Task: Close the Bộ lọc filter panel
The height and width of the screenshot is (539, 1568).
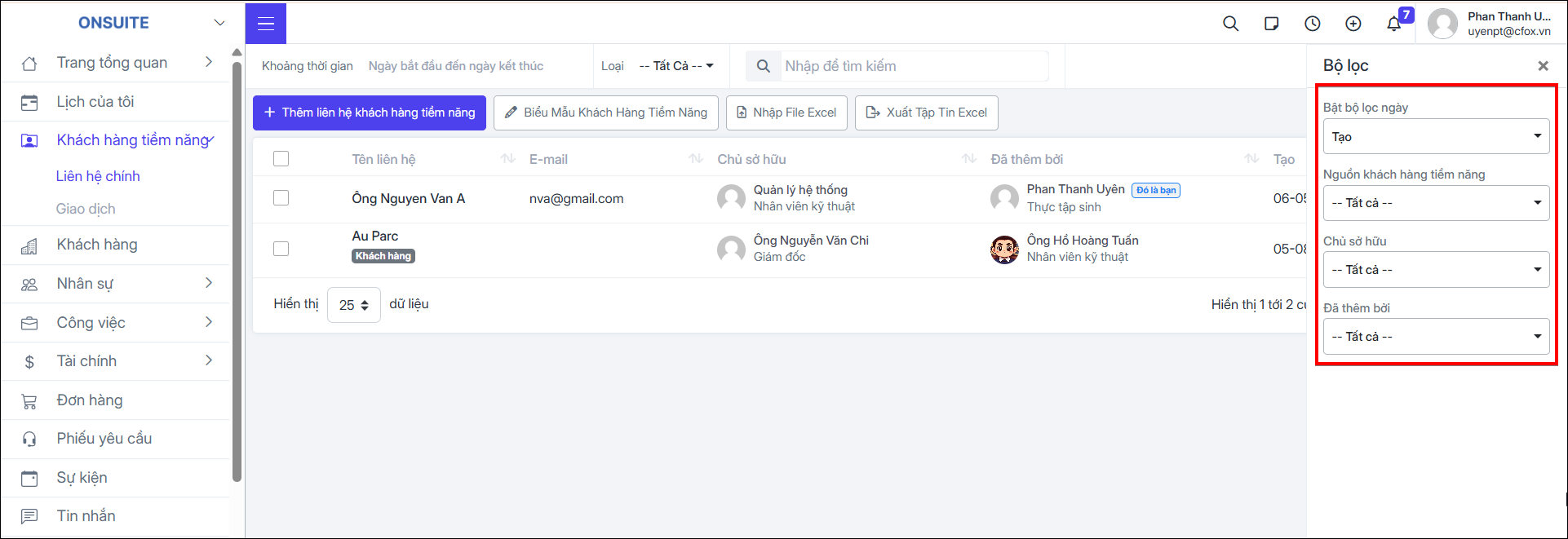Action: [x=1543, y=66]
